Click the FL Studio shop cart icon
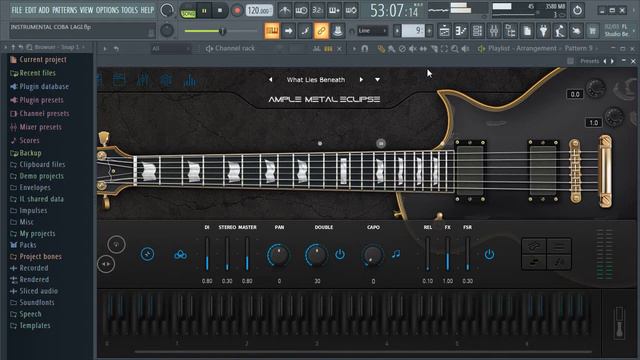 pyautogui.click(x=592, y=31)
